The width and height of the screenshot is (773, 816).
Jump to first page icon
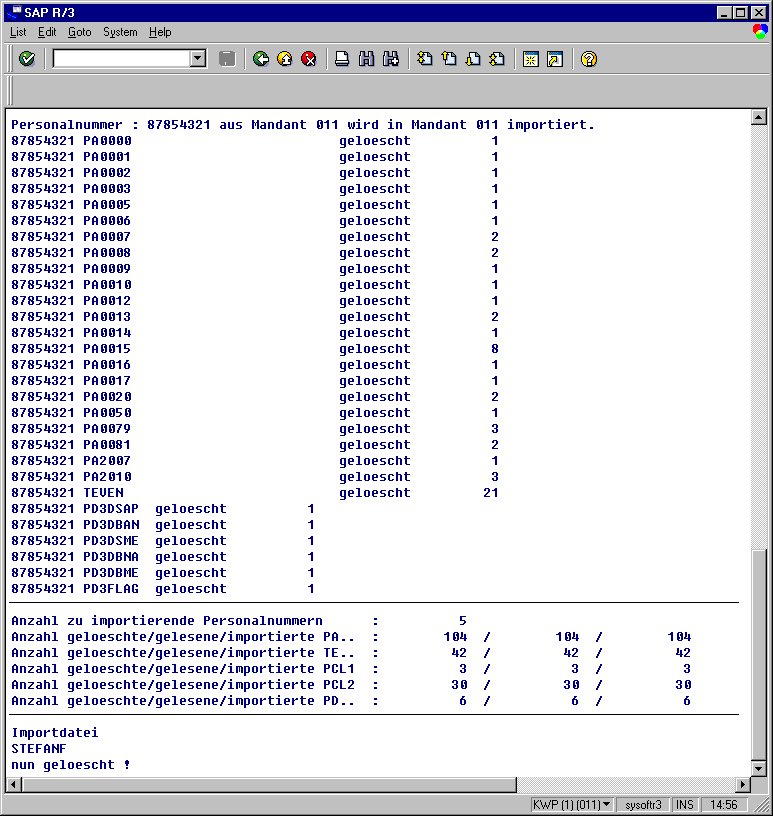[425, 59]
